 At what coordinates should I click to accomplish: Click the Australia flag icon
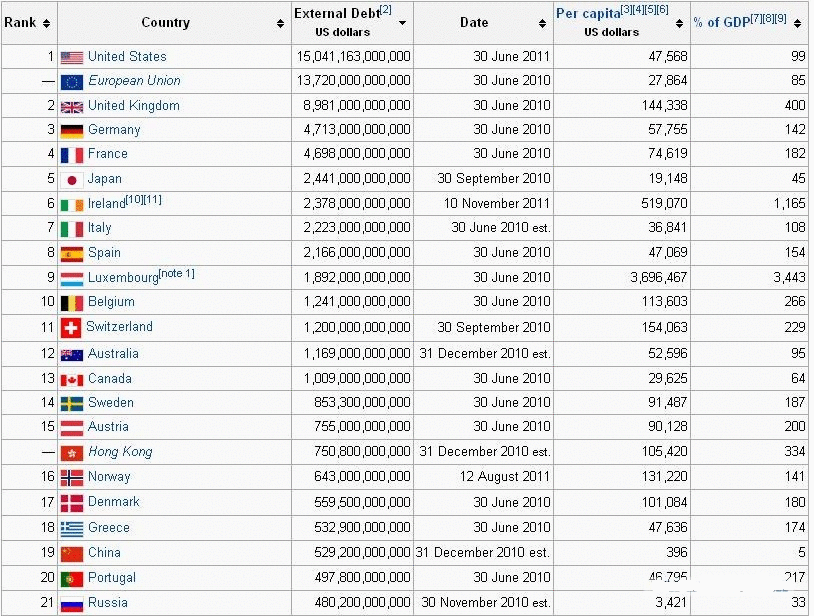[x=72, y=355]
